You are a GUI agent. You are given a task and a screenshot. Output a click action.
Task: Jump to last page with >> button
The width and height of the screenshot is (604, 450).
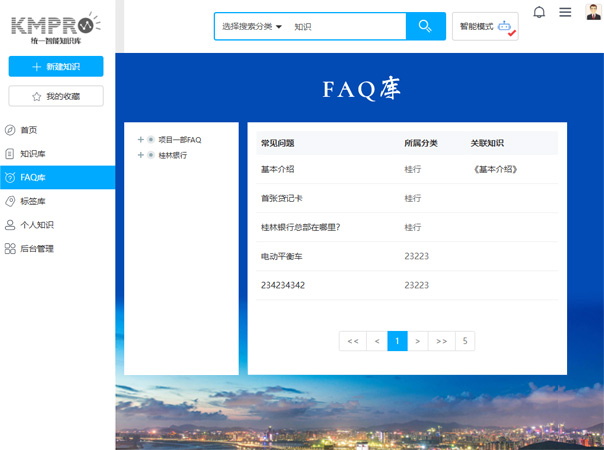point(441,341)
